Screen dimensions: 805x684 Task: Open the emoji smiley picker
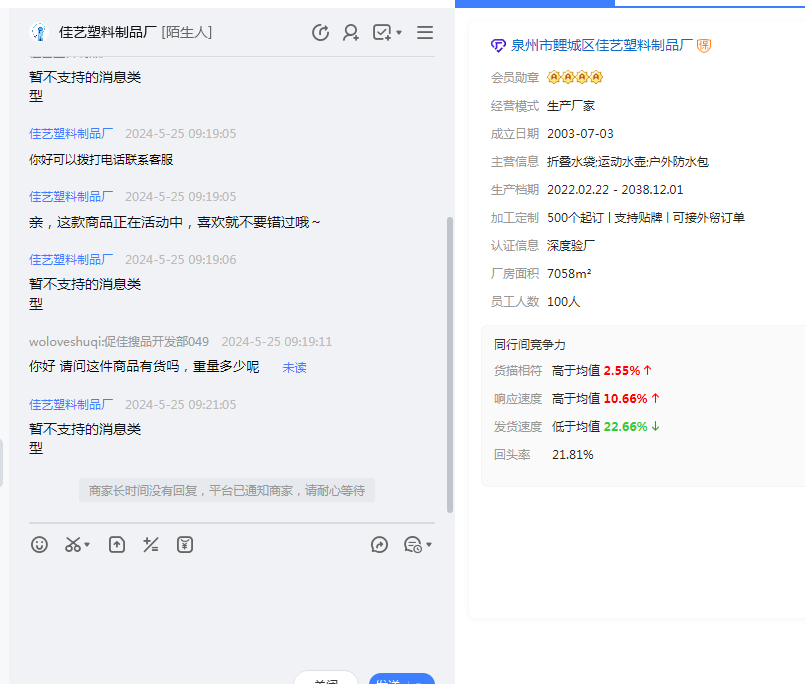39,545
